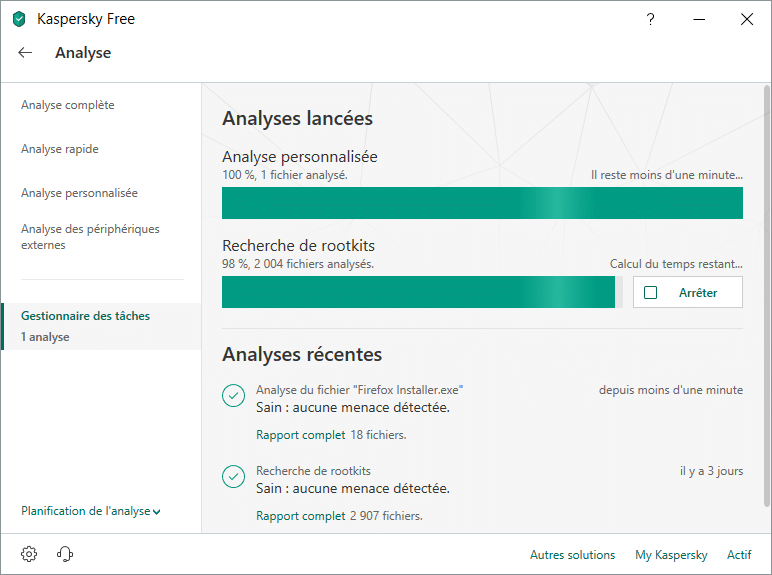Click 'Calcul du temps restant...' text
Viewport: 772px width, 575px height.
(676, 264)
